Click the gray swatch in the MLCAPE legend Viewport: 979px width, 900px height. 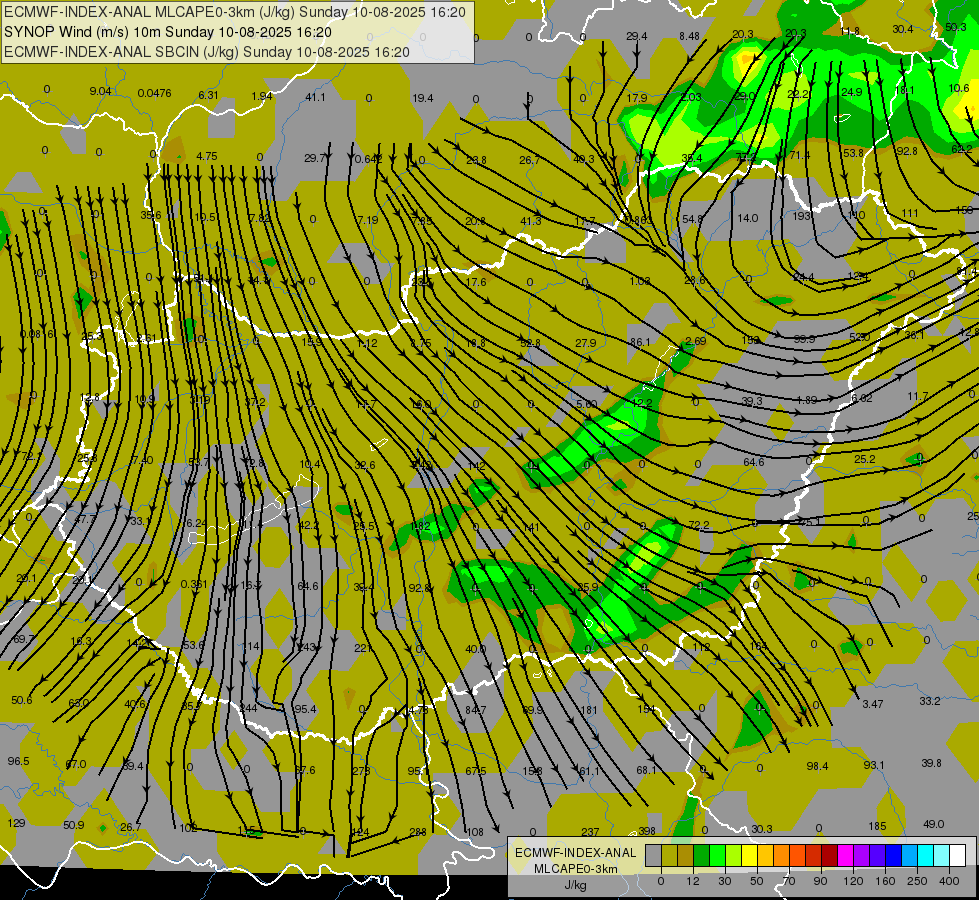coord(653,856)
